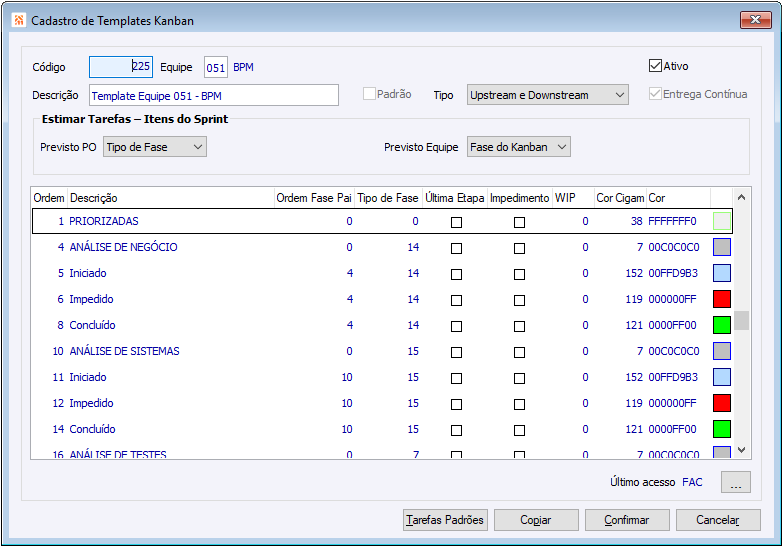Viewport: 783px width, 546px height.
Task: Check Impedimento for ANÁLISE DE SISTEMAS
Action: point(519,352)
